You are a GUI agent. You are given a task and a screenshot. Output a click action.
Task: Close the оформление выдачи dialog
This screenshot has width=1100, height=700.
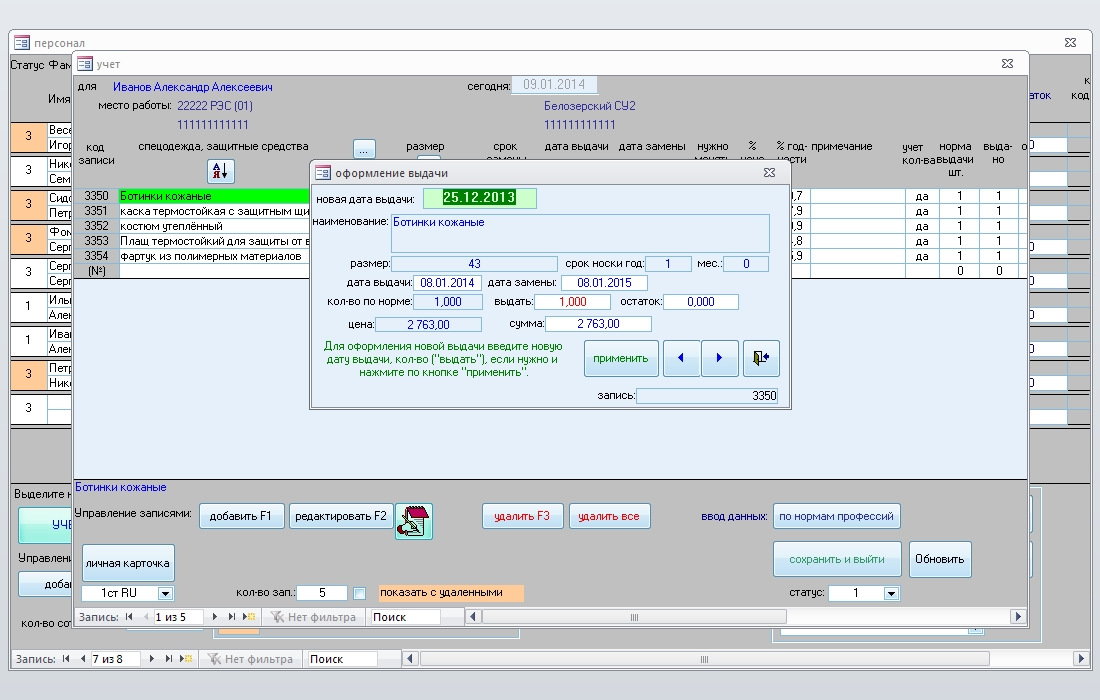(x=769, y=173)
